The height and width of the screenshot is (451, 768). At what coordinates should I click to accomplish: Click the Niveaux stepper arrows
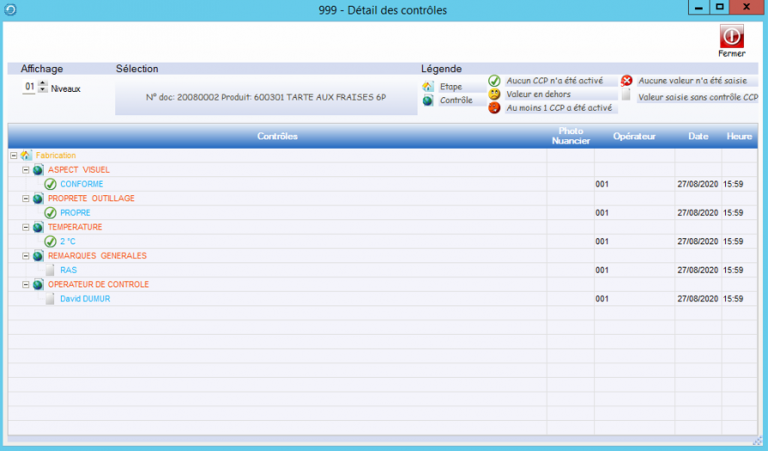pos(43,88)
